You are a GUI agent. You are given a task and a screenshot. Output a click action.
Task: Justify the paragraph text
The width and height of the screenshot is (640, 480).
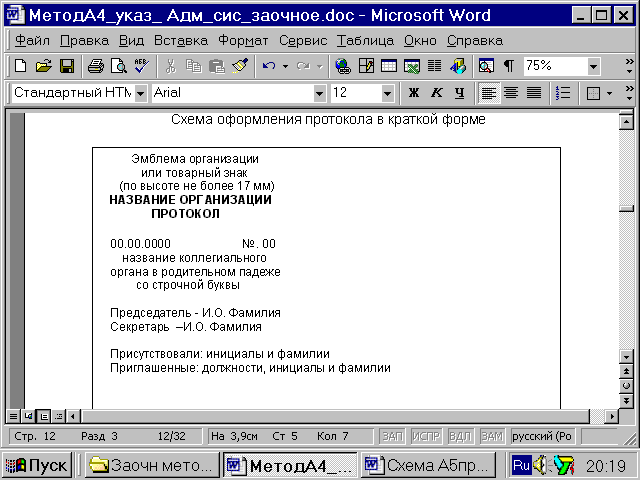534,93
